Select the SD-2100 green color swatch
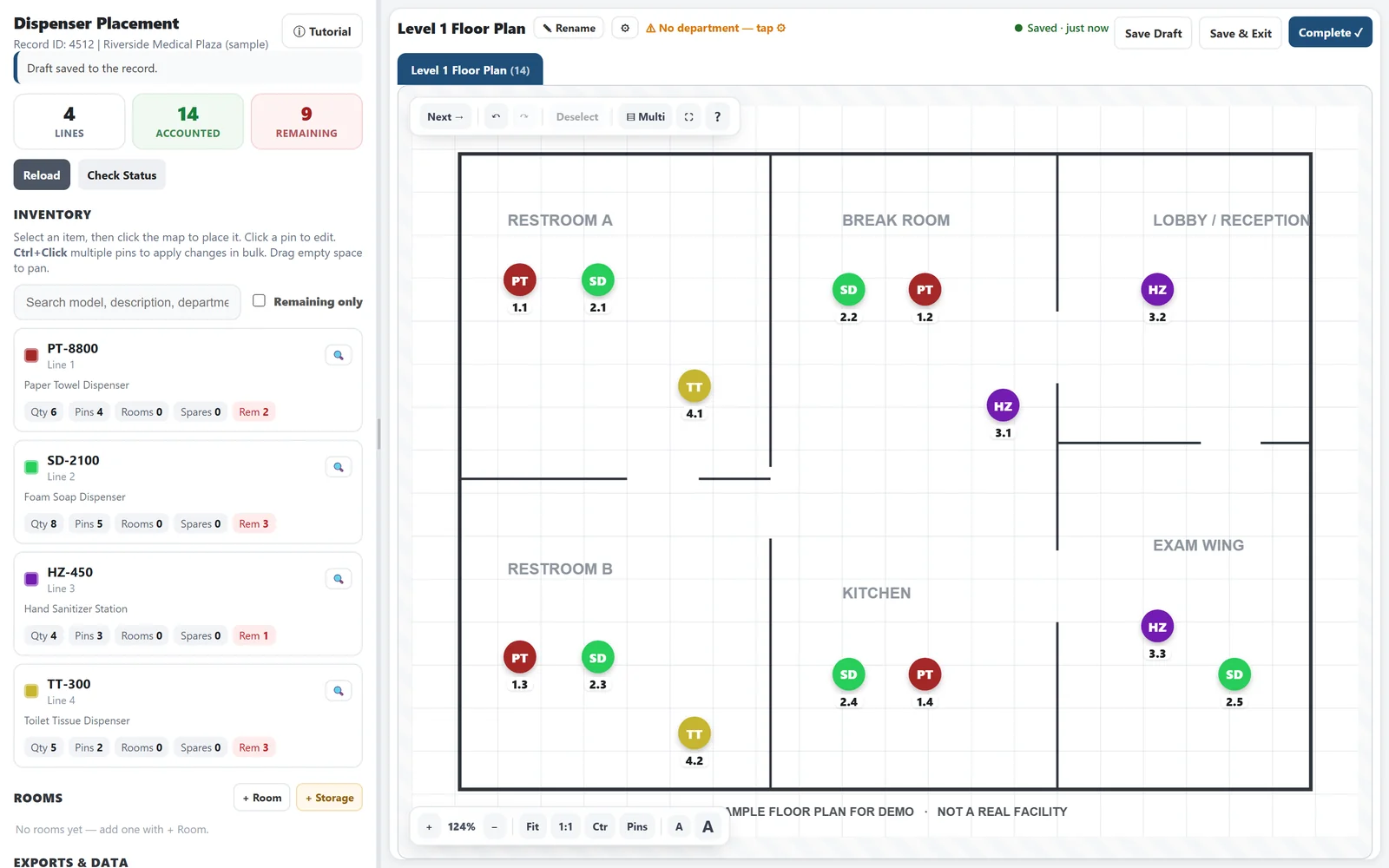 (31, 467)
